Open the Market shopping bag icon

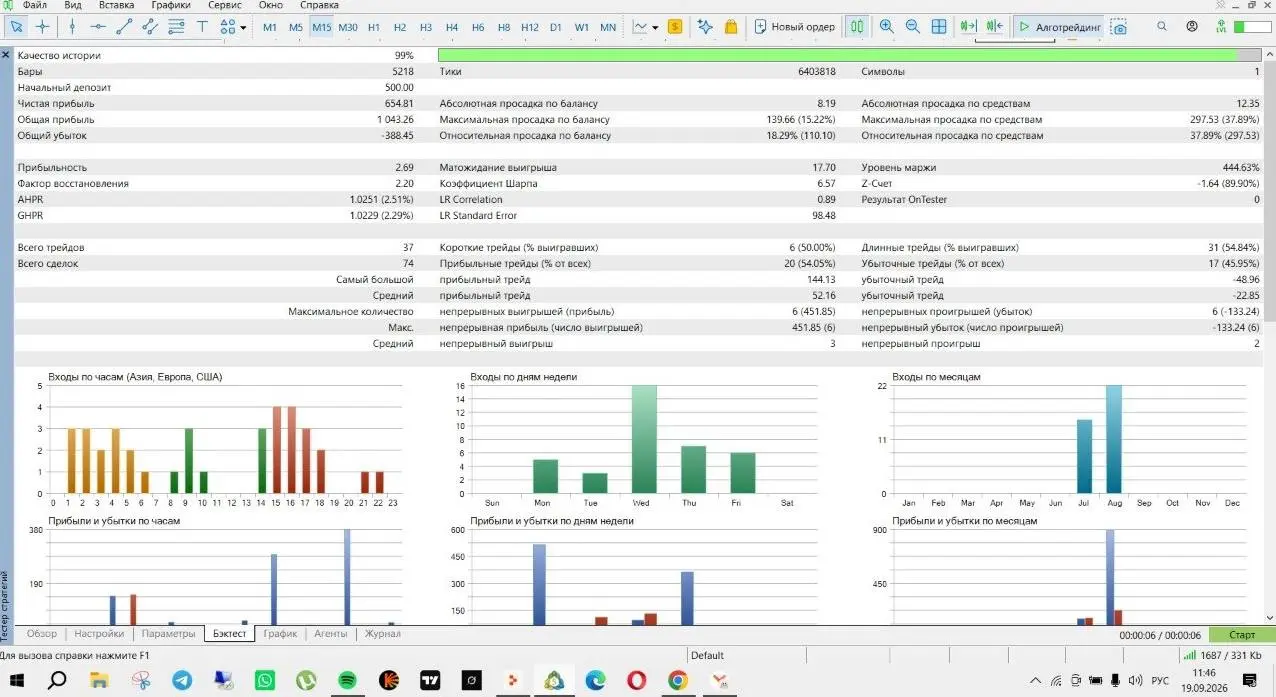(731, 27)
